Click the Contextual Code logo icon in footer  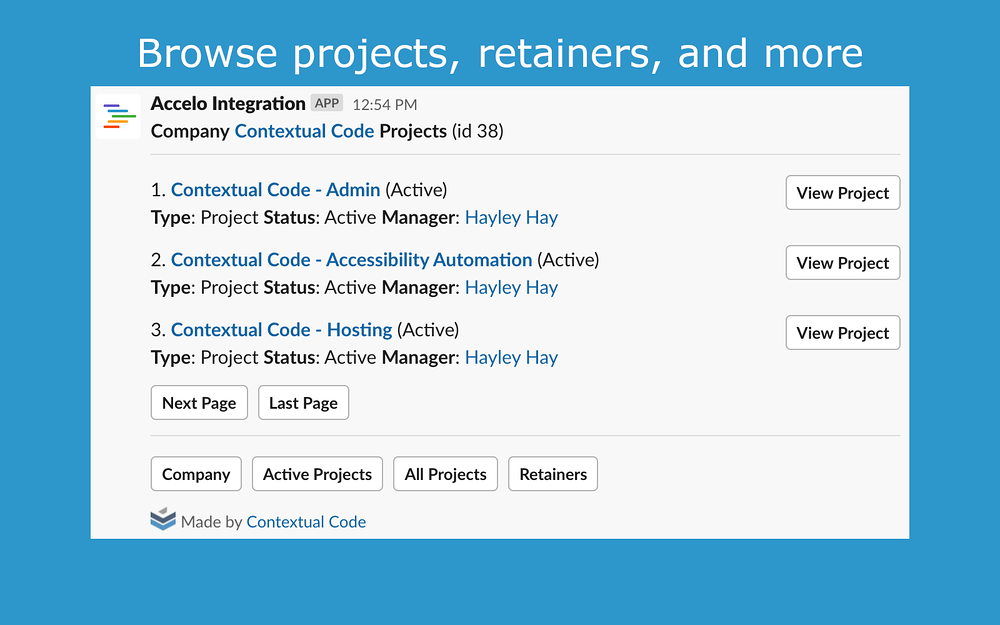coord(163,519)
